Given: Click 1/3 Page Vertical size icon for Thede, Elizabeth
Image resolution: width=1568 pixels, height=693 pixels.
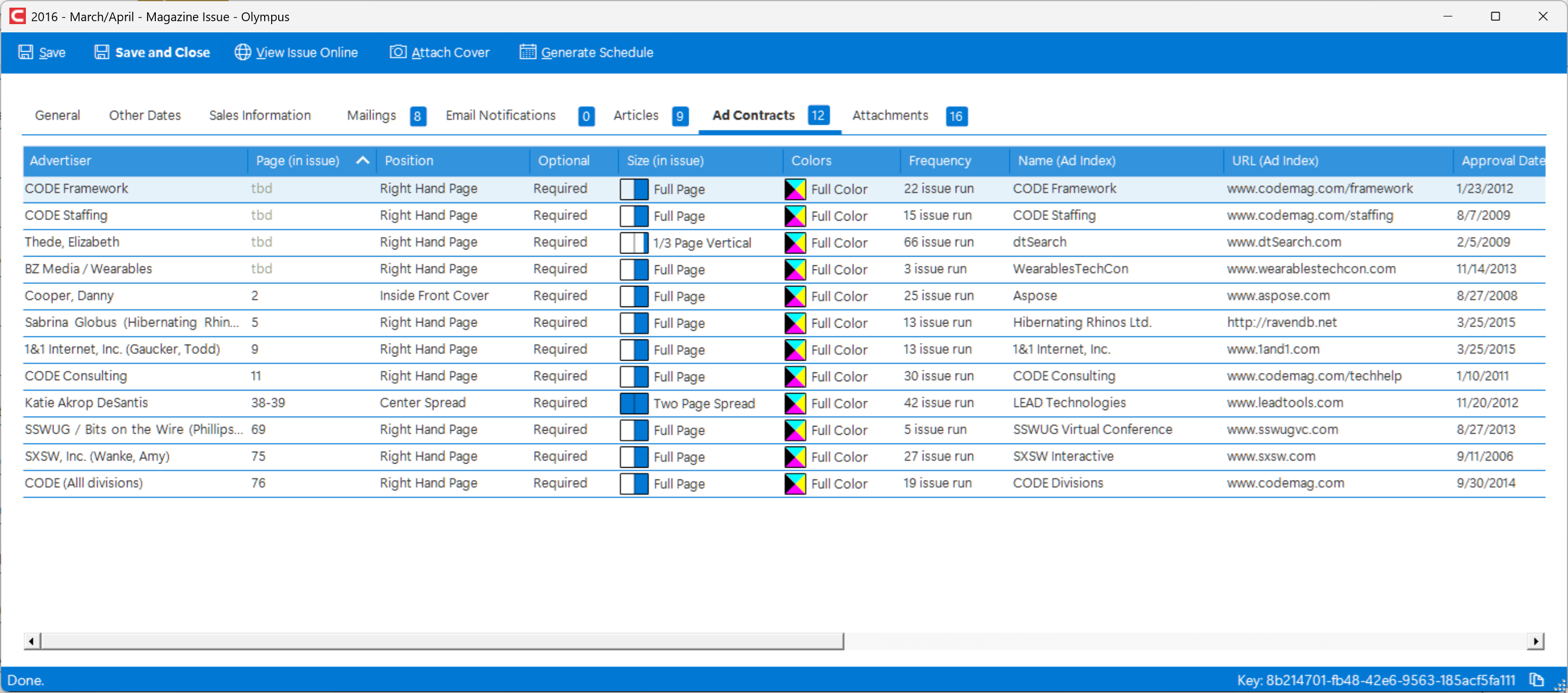Looking at the screenshot, I should point(633,242).
